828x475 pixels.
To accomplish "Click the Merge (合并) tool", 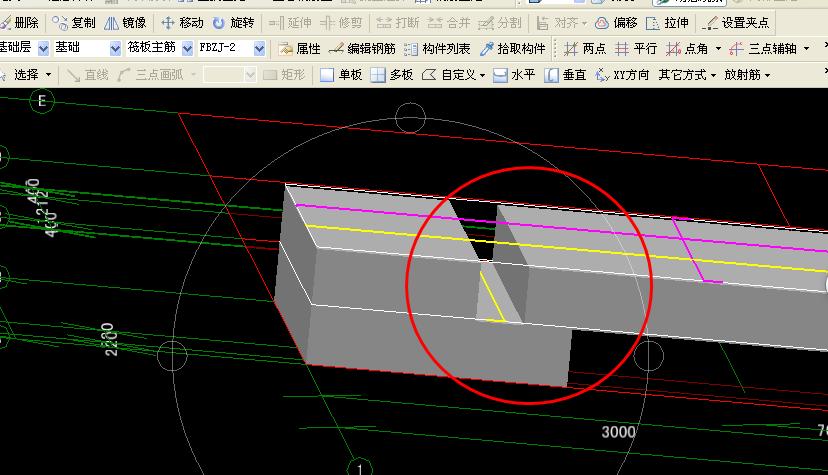I will click(x=449, y=23).
